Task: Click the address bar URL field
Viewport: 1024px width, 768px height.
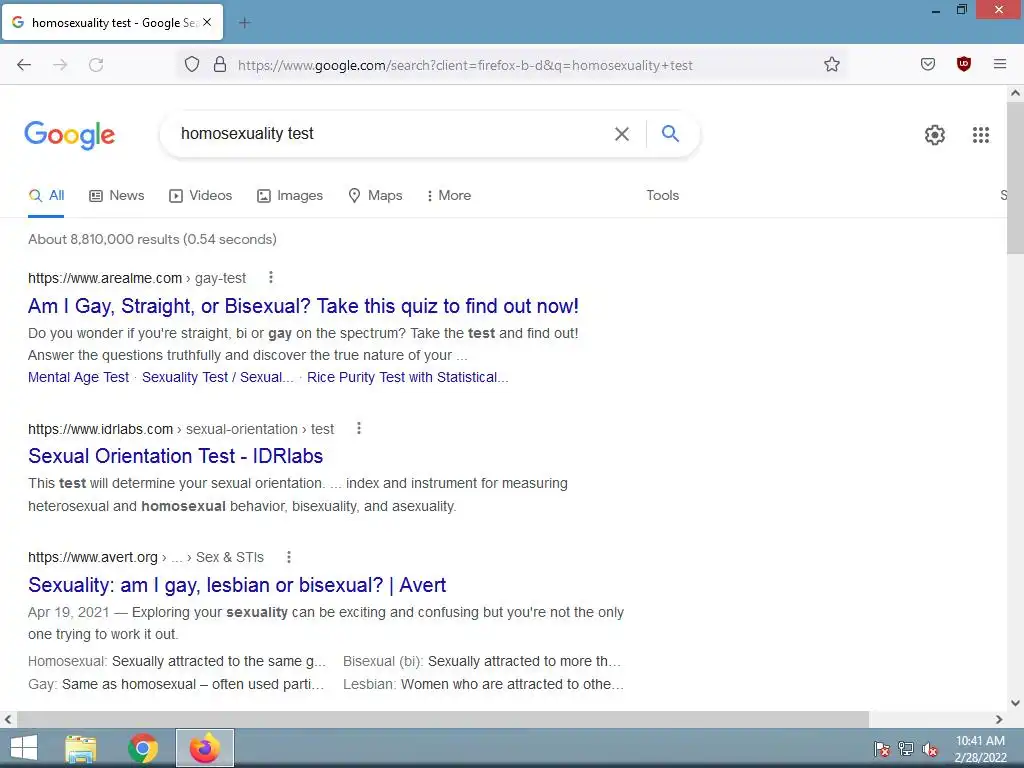Action: tap(465, 65)
